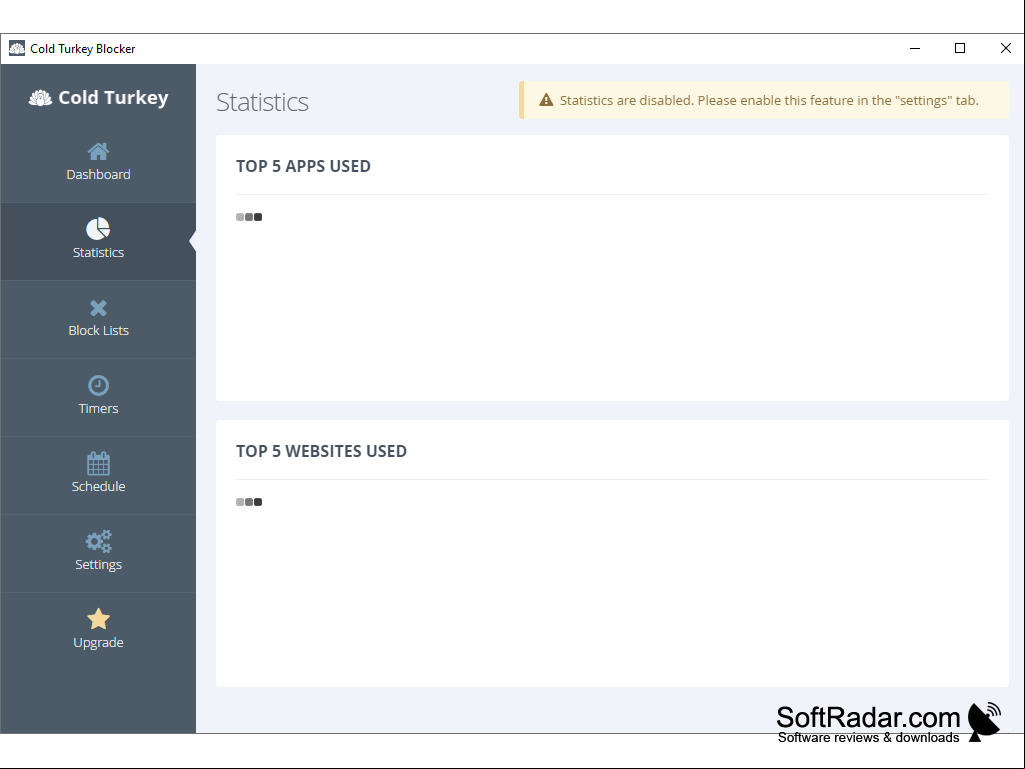Navigate to the Settings label

coord(98,564)
